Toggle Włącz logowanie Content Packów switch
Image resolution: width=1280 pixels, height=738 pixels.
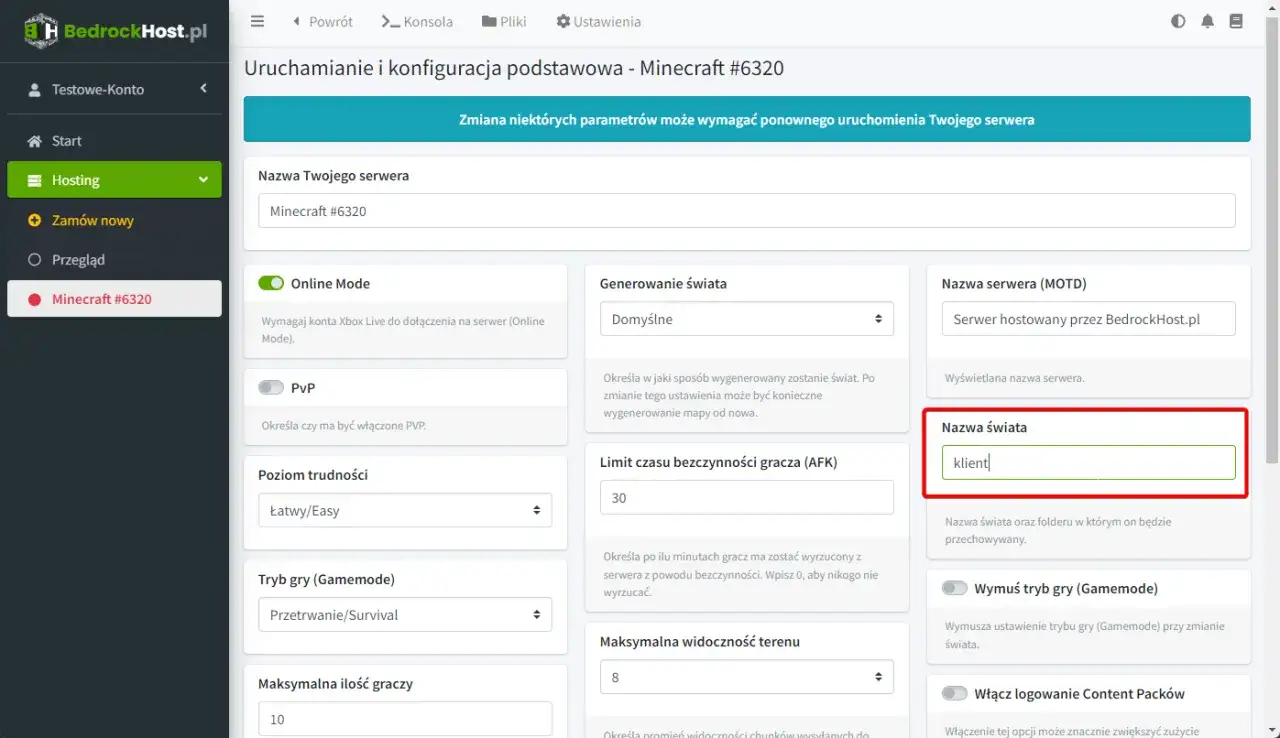(954, 693)
